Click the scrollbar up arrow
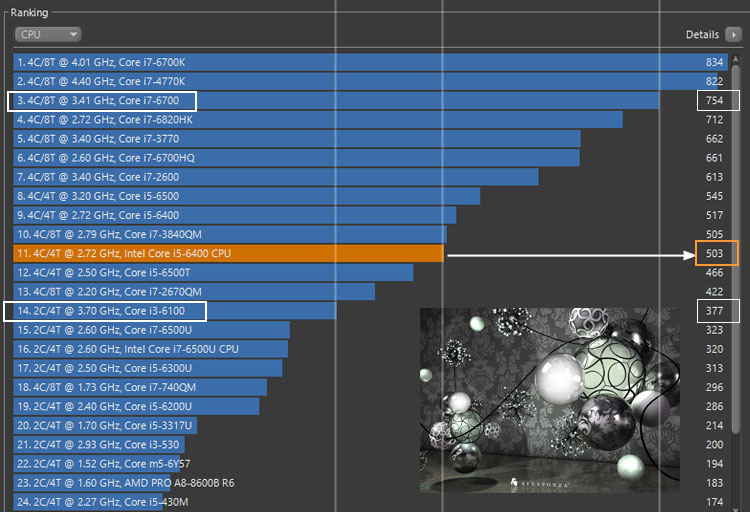The width and height of the screenshot is (750, 512). pos(736,59)
